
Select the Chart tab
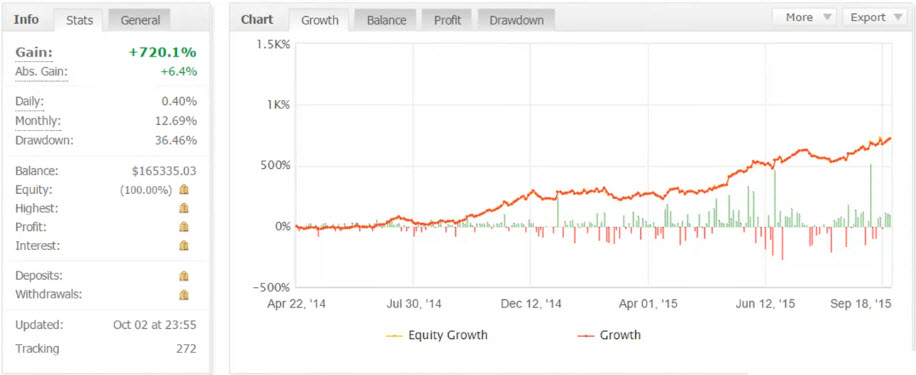tap(258, 19)
